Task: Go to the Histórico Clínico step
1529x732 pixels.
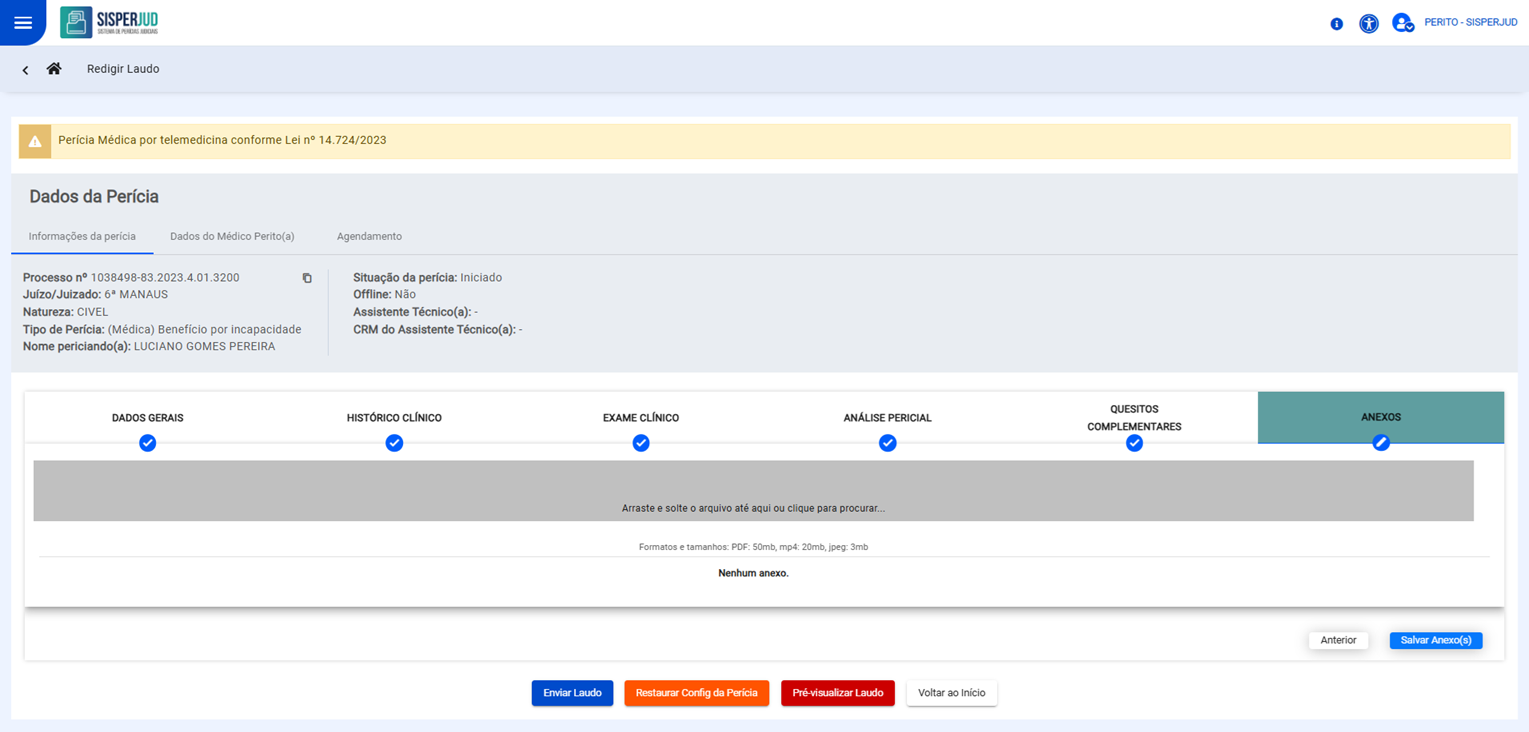Action: (x=394, y=418)
